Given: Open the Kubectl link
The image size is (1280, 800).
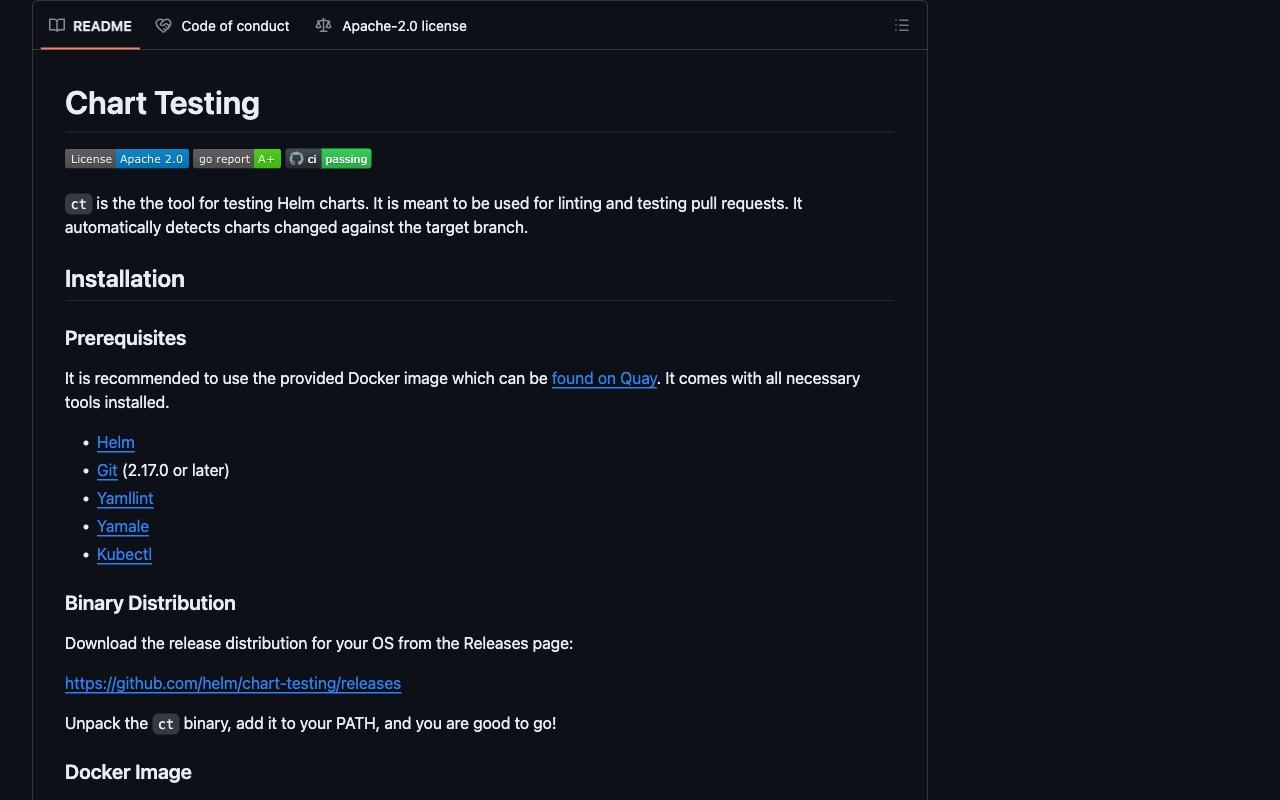Looking at the screenshot, I should point(124,554).
